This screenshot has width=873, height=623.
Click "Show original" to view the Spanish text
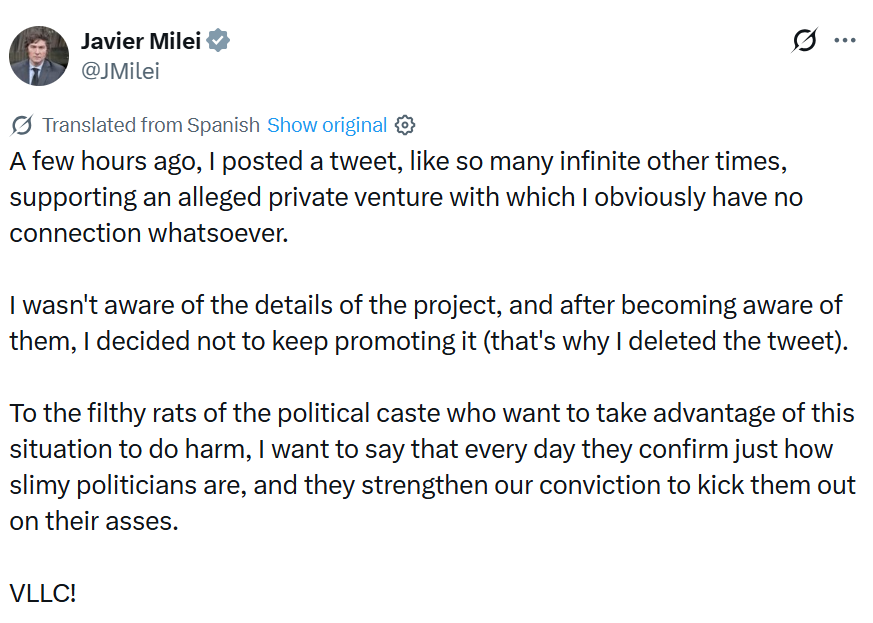[x=327, y=125]
